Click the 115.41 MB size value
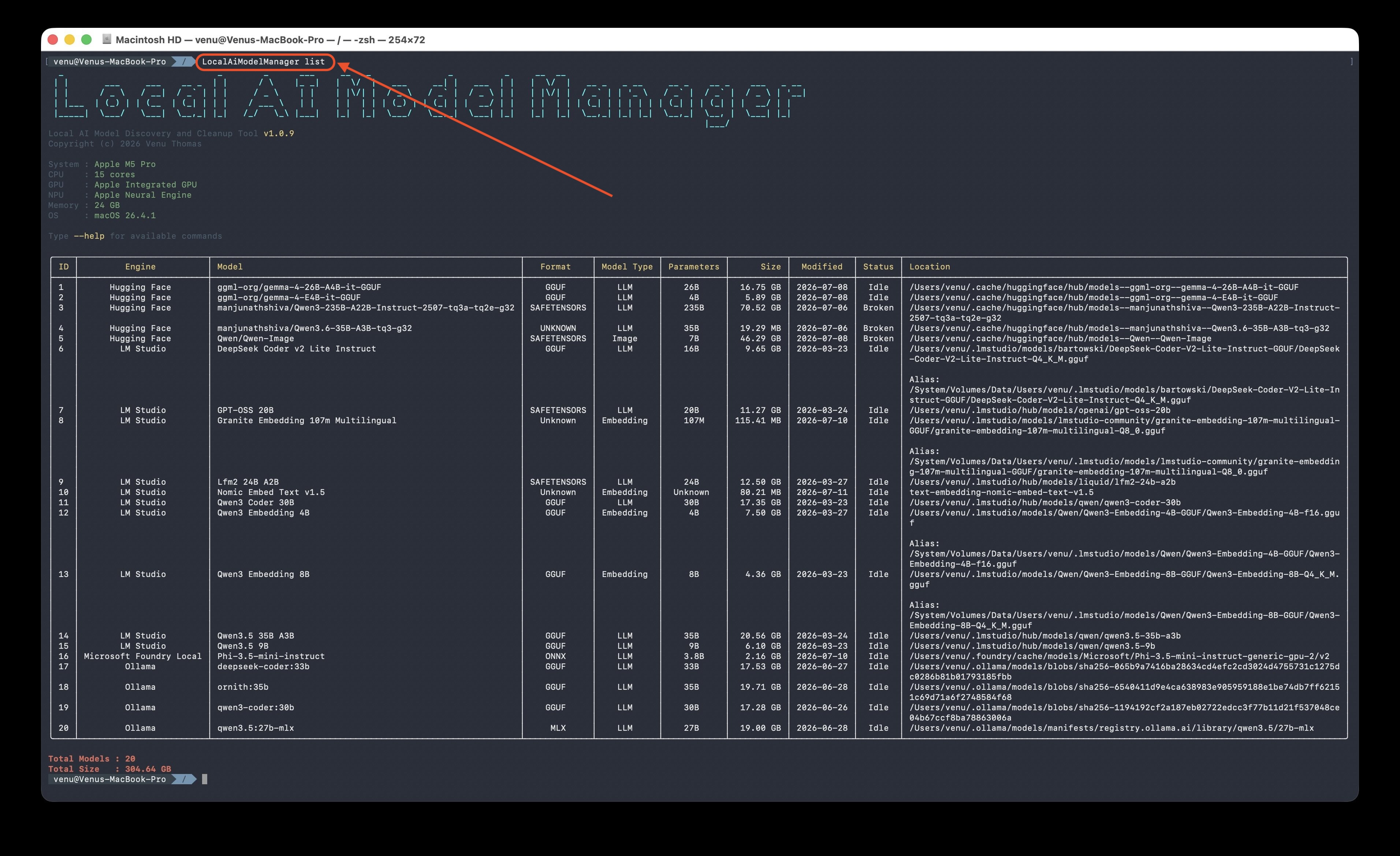The width and height of the screenshot is (1400, 856). (758, 420)
